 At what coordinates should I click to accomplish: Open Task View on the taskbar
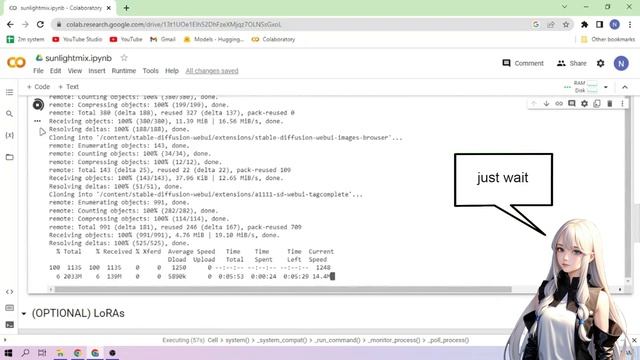(x=42, y=353)
